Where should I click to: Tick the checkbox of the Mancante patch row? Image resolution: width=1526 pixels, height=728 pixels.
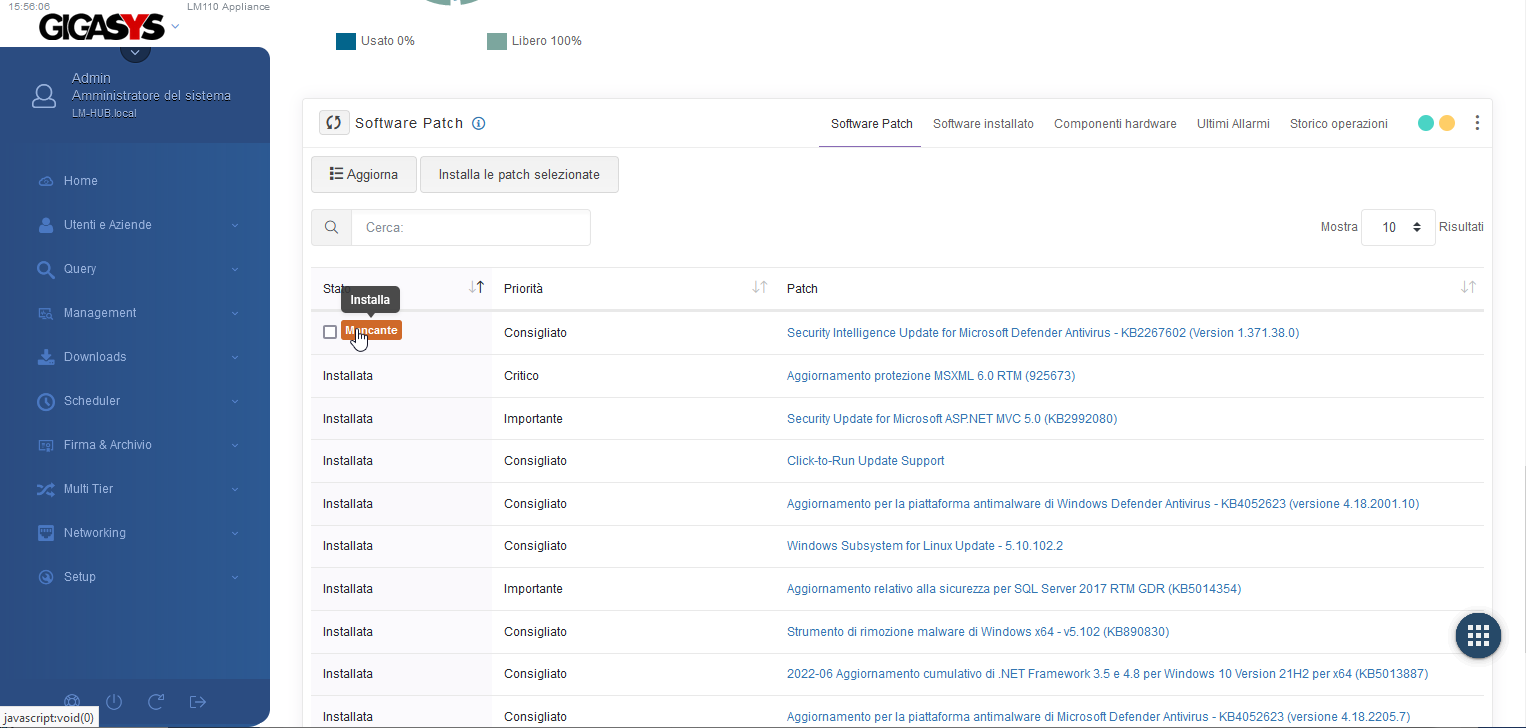[x=330, y=332]
